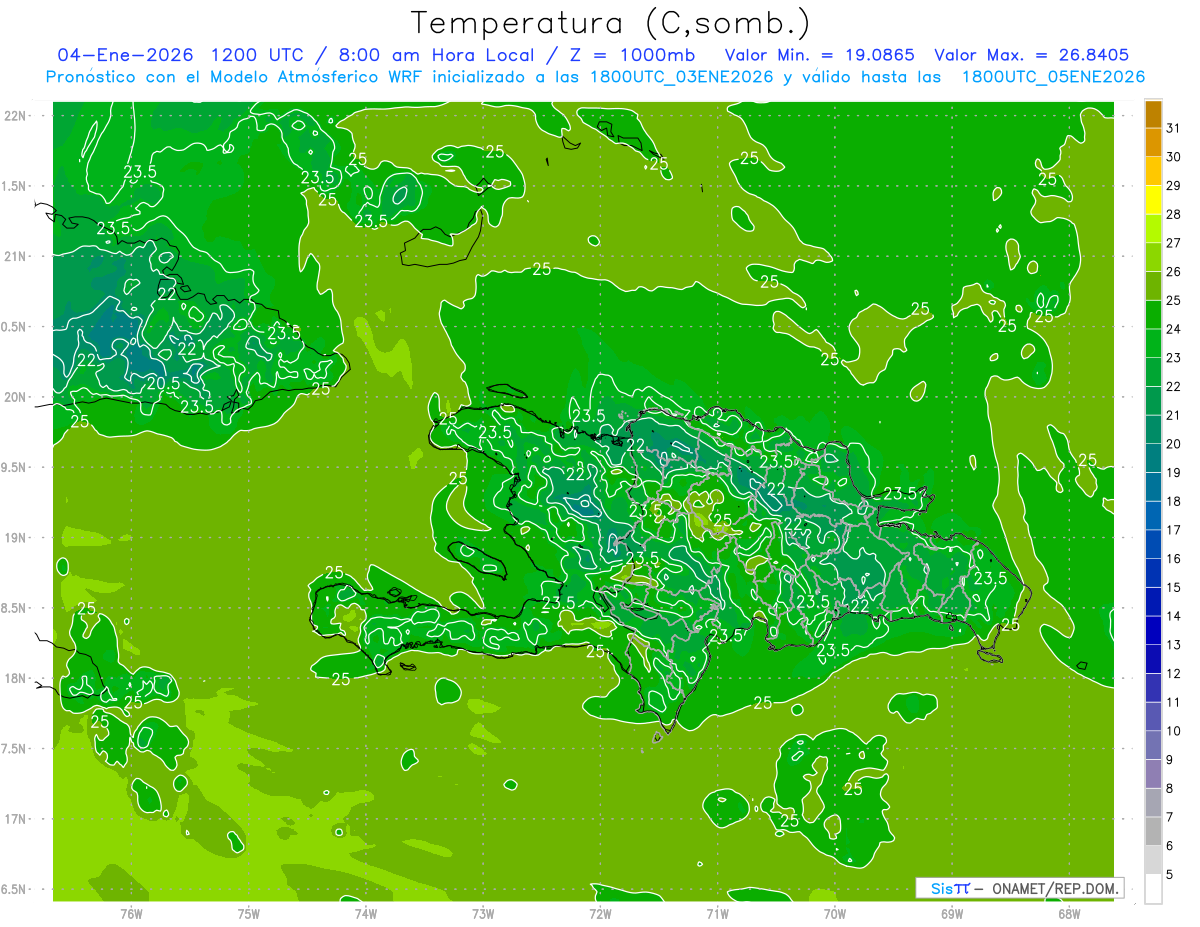Click color scale value "30"
This screenshot has height=927, width=1200.
[1174, 157]
